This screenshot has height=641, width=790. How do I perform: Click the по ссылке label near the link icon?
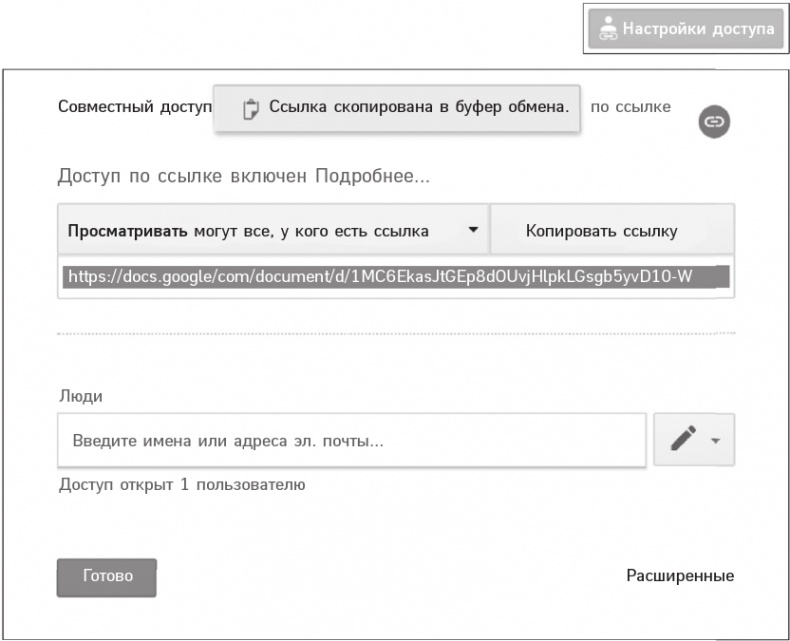pyautogui.click(x=631, y=107)
